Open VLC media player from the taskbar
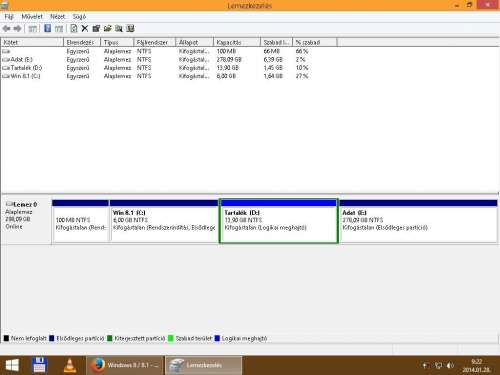The height and width of the screenshot is (375, 500). click(x=70, y=365)
